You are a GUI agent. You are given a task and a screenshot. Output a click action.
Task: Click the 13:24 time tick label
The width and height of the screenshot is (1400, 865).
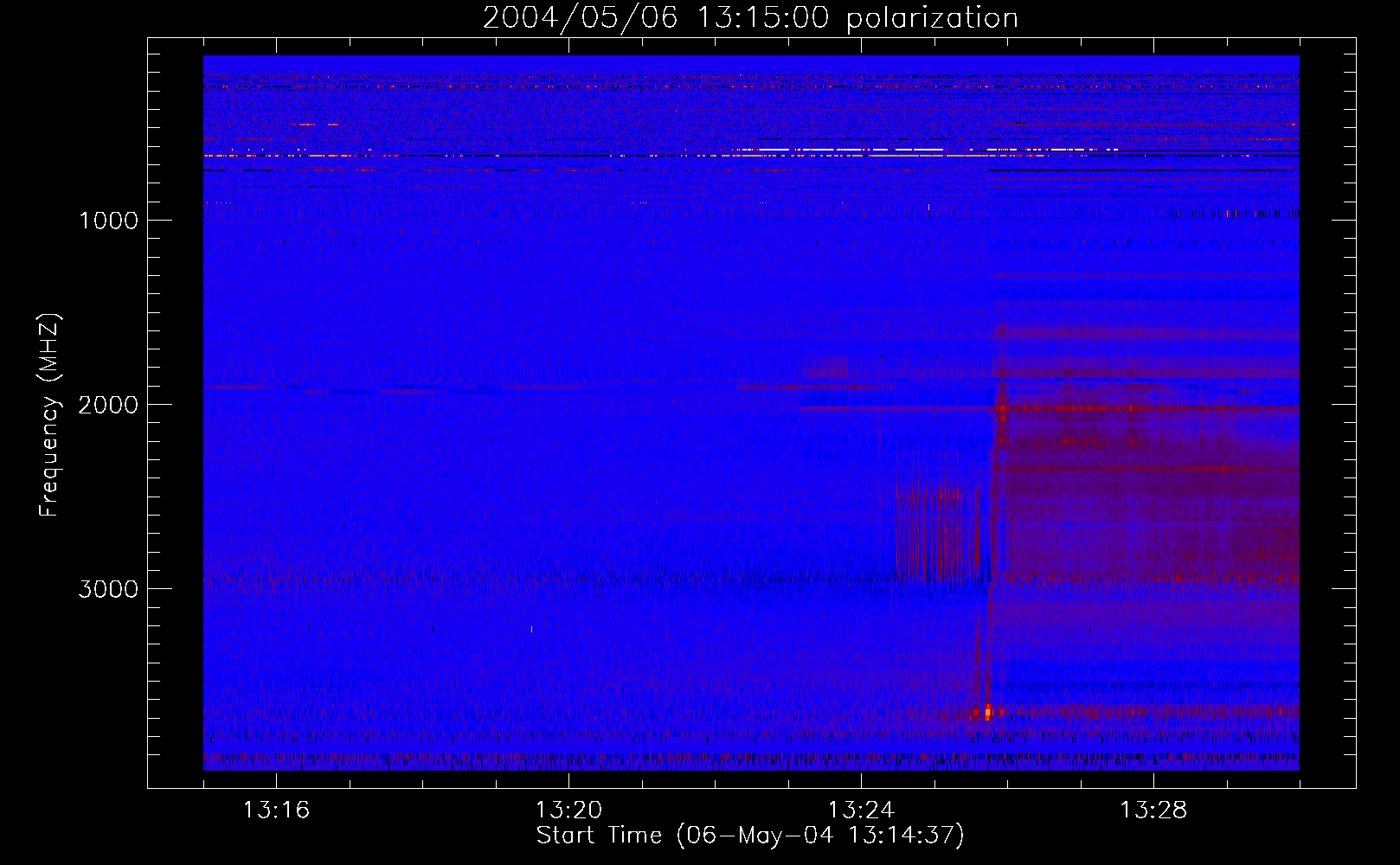pos(861,811)
